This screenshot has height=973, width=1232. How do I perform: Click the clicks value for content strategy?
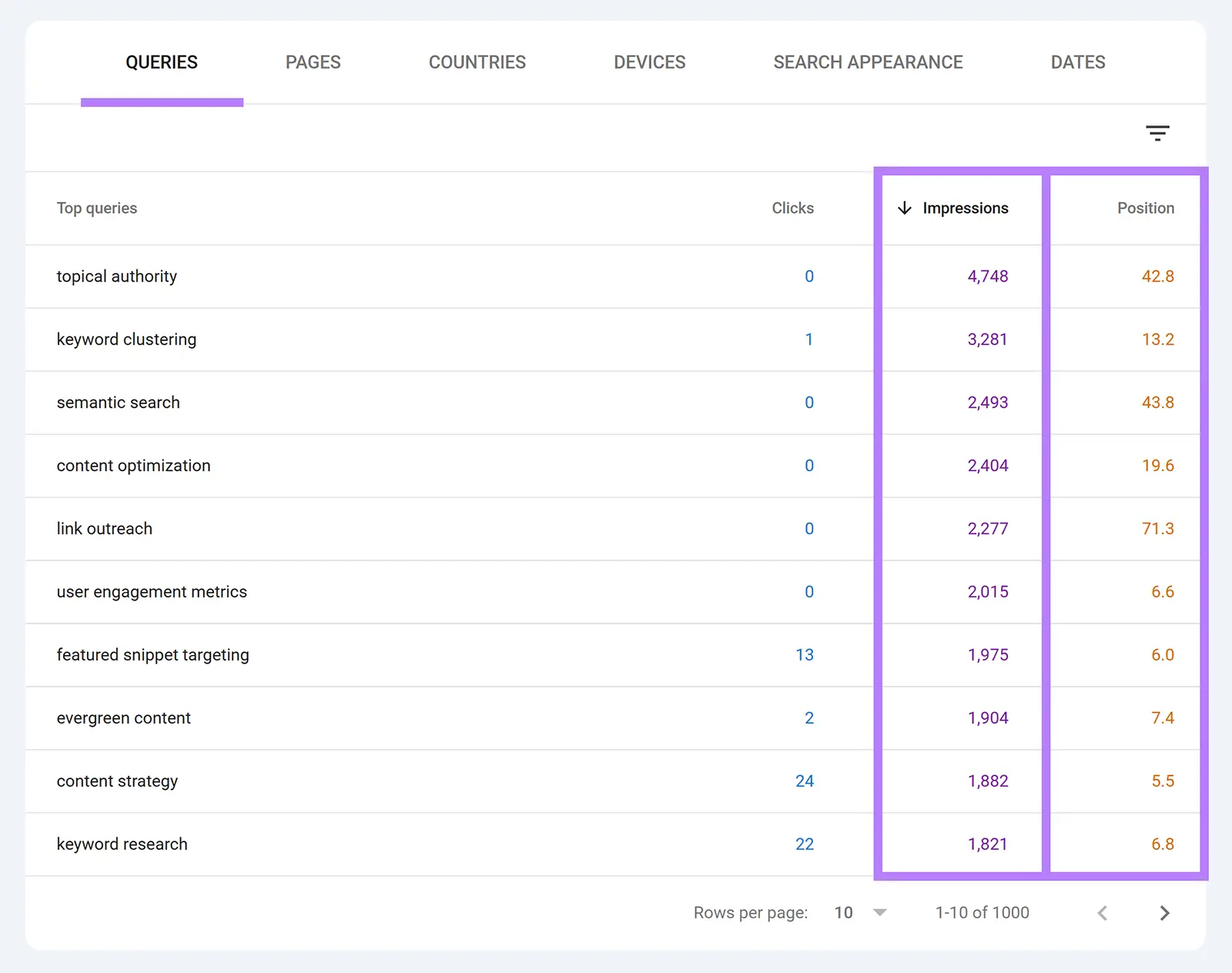[805, 781]
